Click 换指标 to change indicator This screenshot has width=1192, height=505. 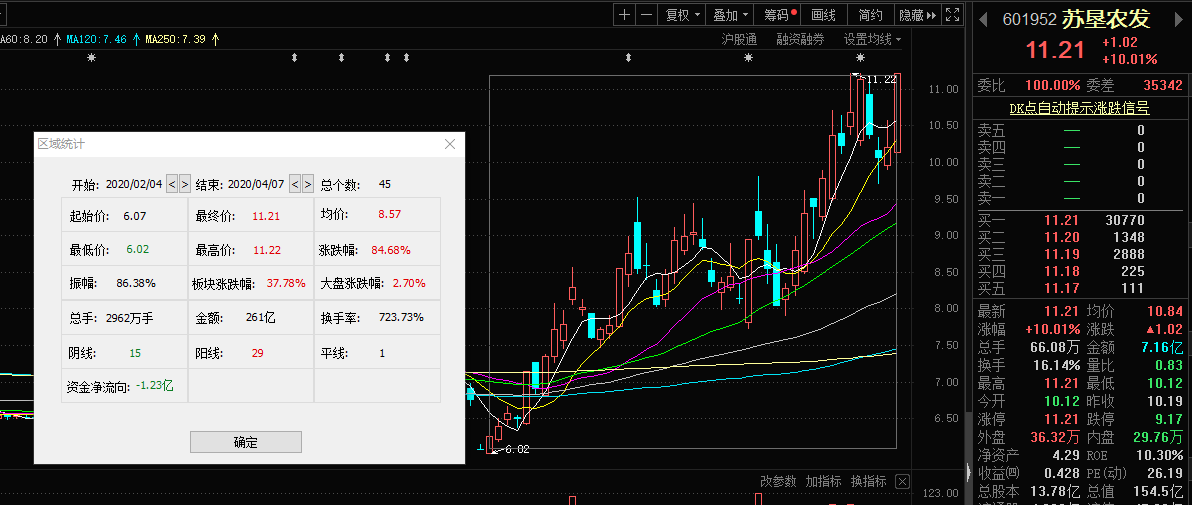coord(869,482)
